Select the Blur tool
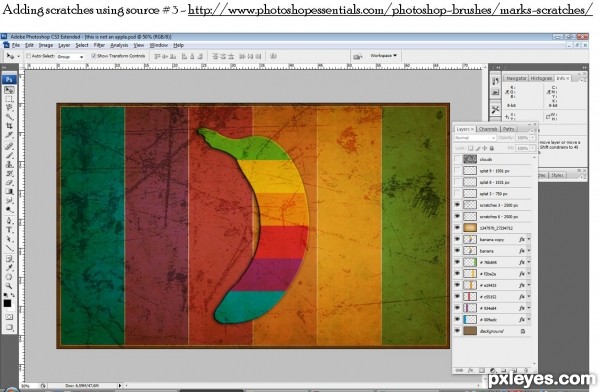 pyautogui.click(x=9, y=201)
